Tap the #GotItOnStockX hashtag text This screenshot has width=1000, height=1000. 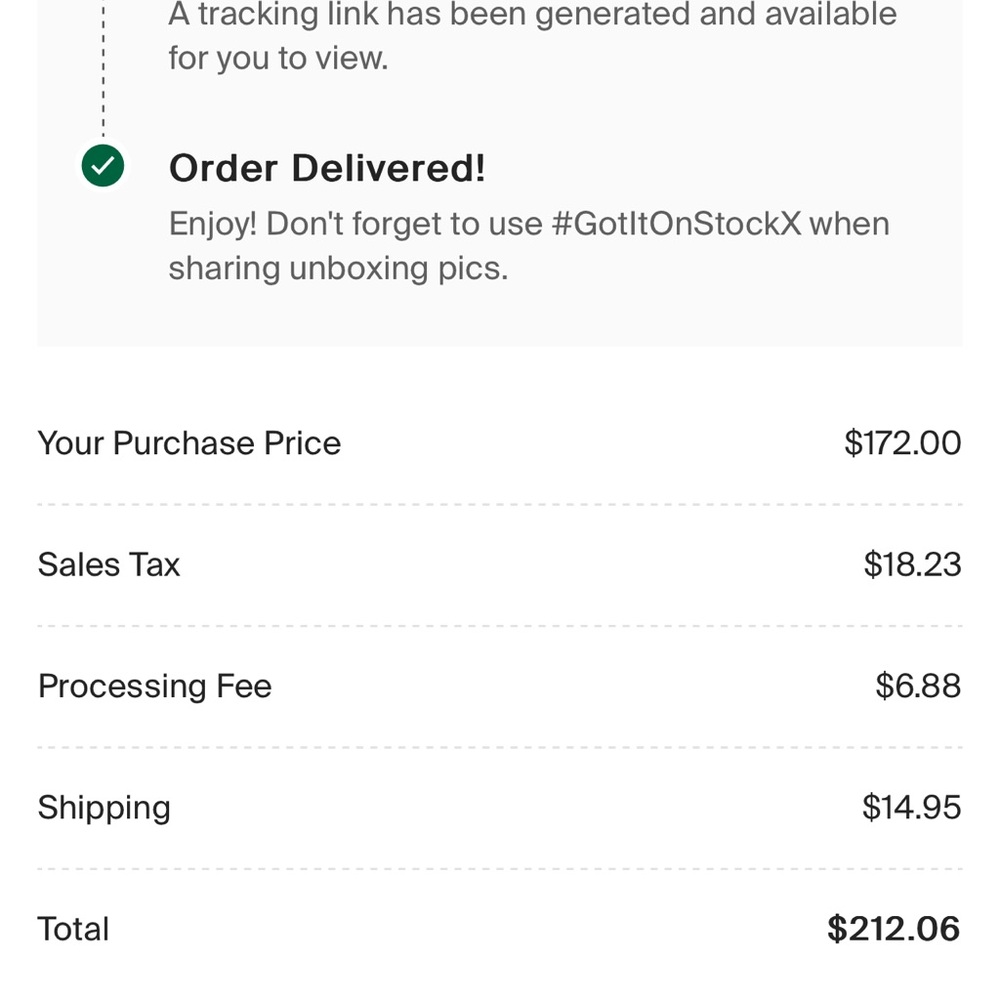click(x=676, y=223)
